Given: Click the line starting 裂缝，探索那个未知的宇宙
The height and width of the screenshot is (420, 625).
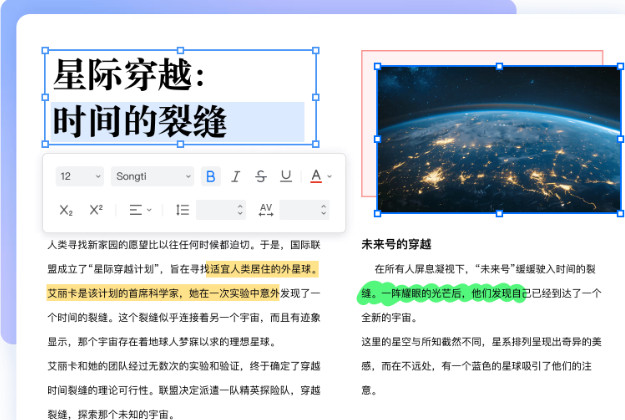Looking at the screenshot, I should 111,414.
